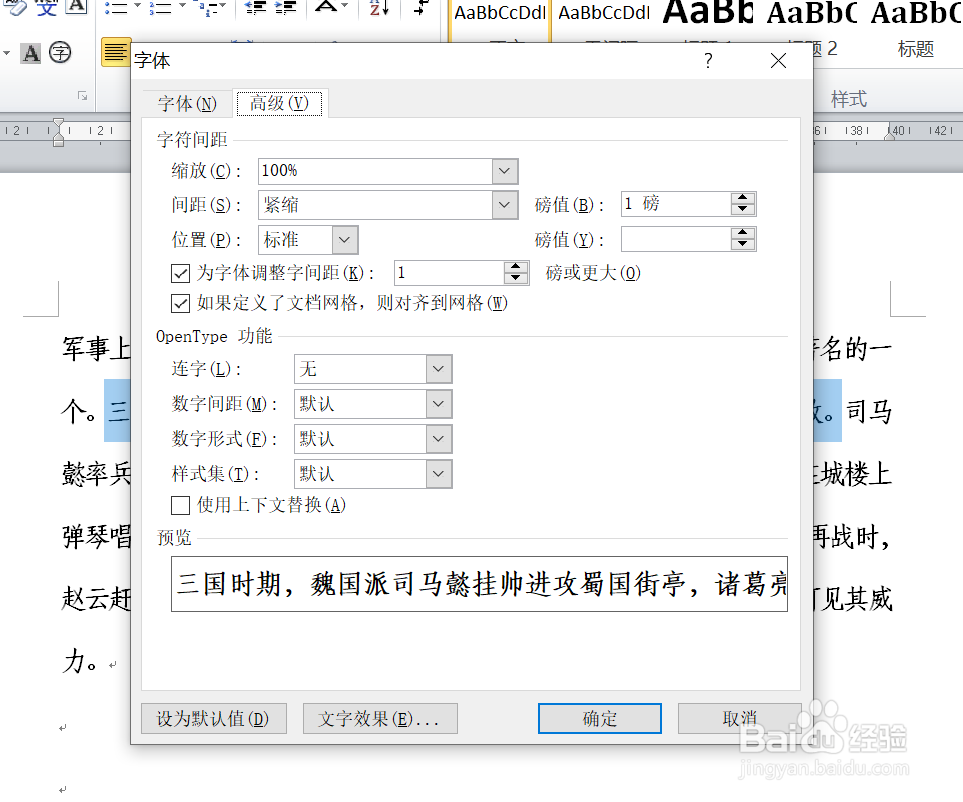Switch to the 字体 tab

coord(184,102)
